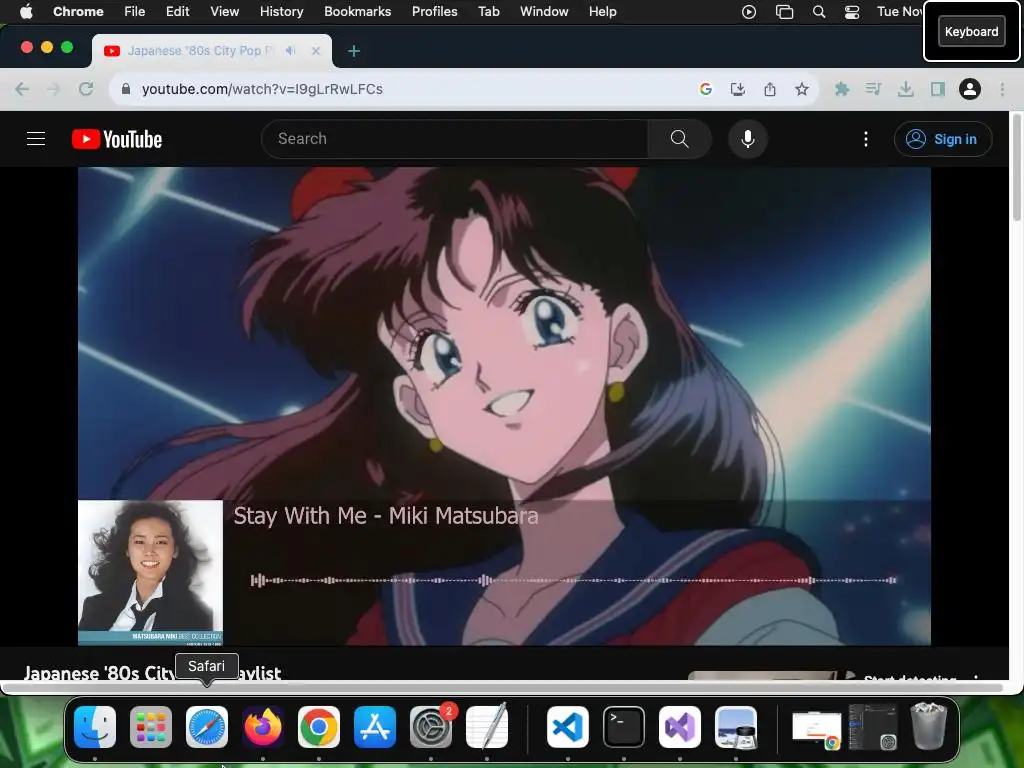Install app via the address bar icon
Screen dimensions: 1024x768
tap(738, 89)
